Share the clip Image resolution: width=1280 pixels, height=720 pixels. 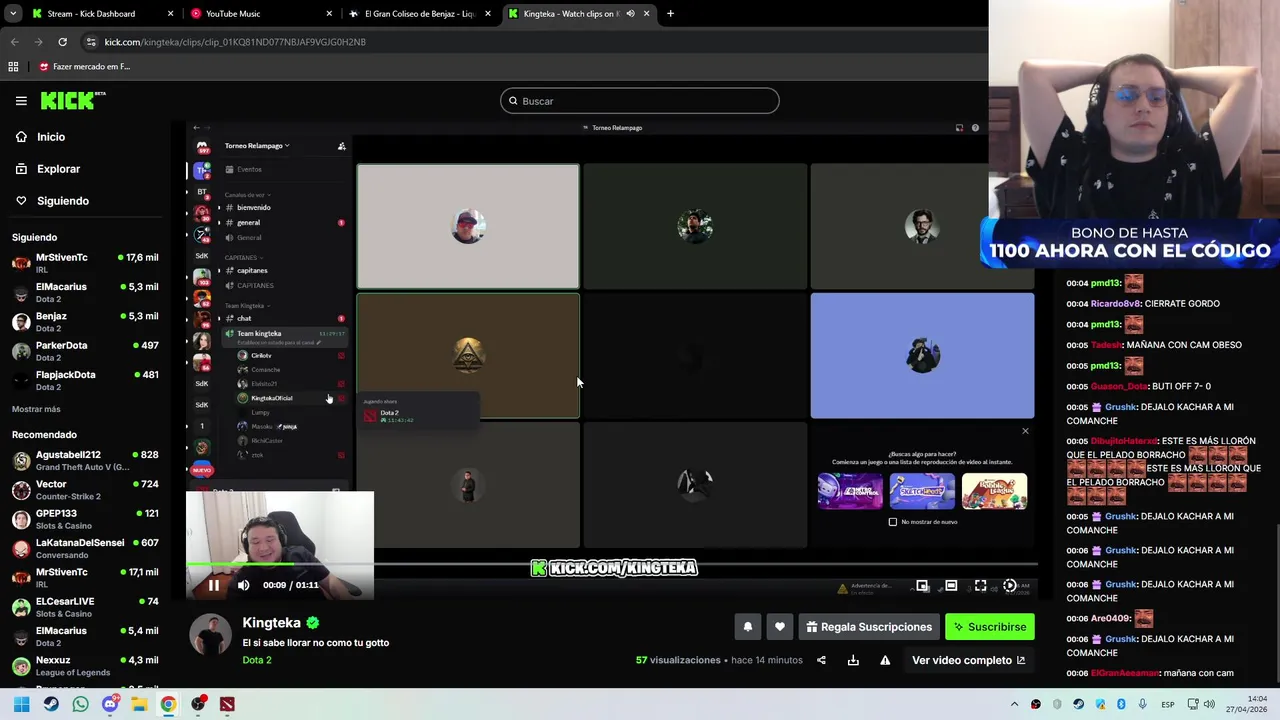(x=821, y=660)
